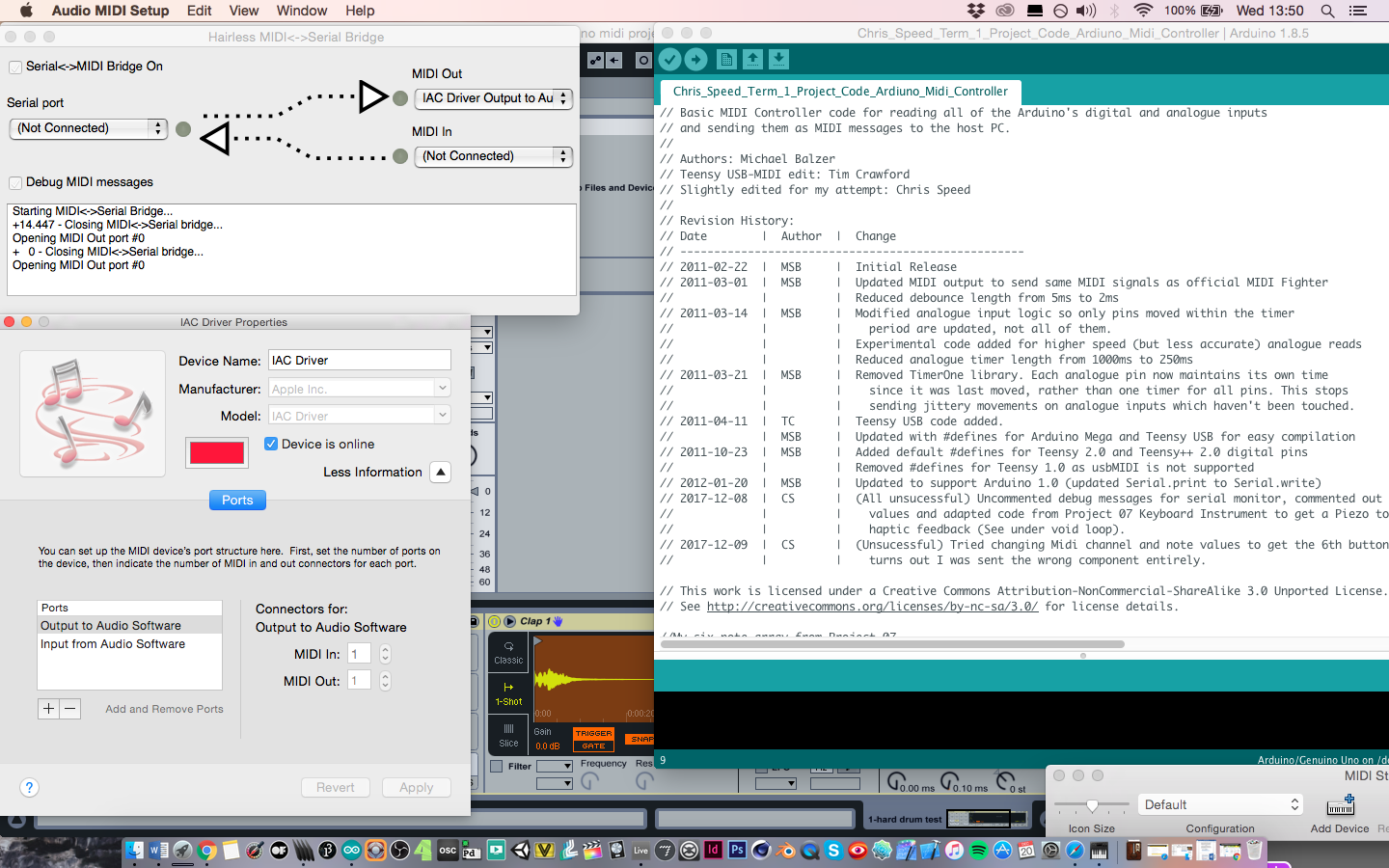Open Wi-Fi status in menu bar
This screenshot has width=1389, height=868.
tap(1143, 11)
